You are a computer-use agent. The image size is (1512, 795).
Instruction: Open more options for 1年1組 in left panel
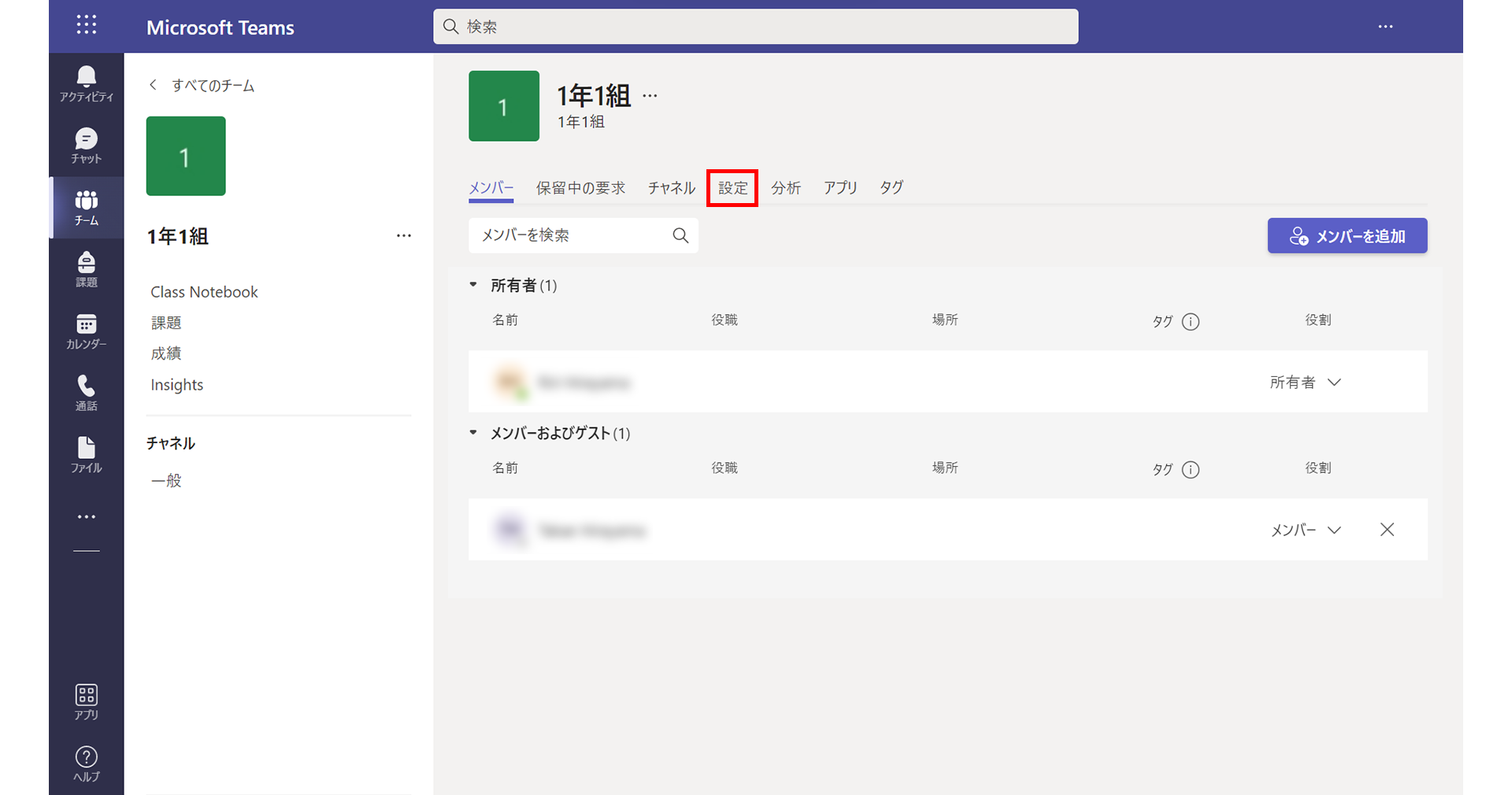click(404, 235)
